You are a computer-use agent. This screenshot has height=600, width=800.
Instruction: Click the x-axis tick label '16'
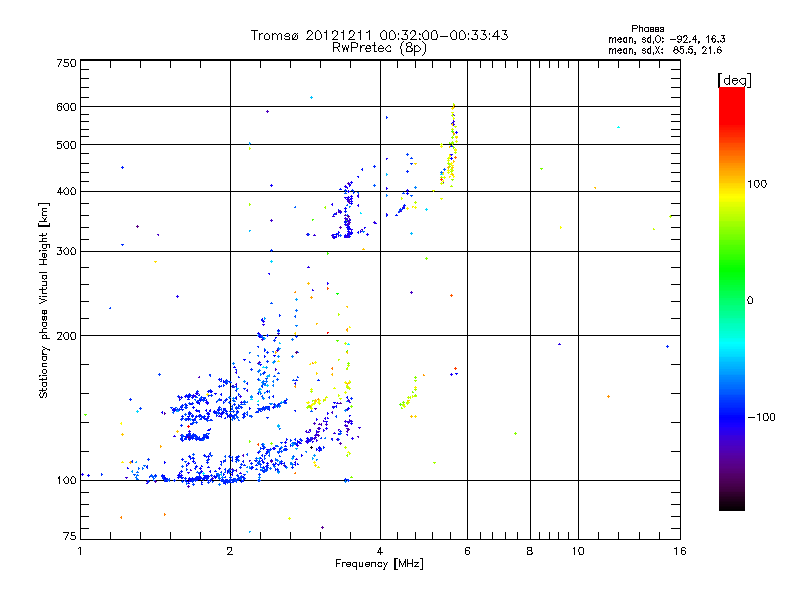pyautogui.click(x=680, y=551)
